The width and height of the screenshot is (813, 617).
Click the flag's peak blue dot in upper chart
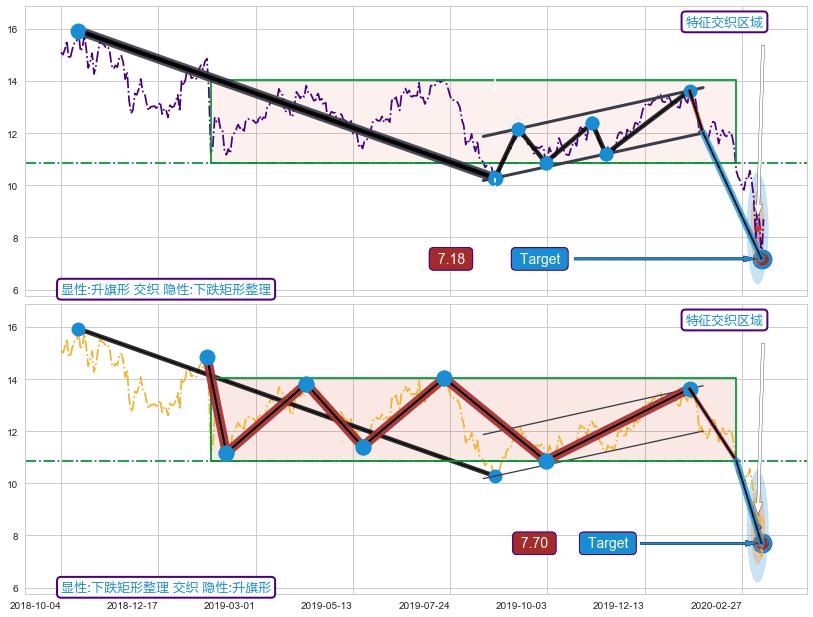pos(690,91)
